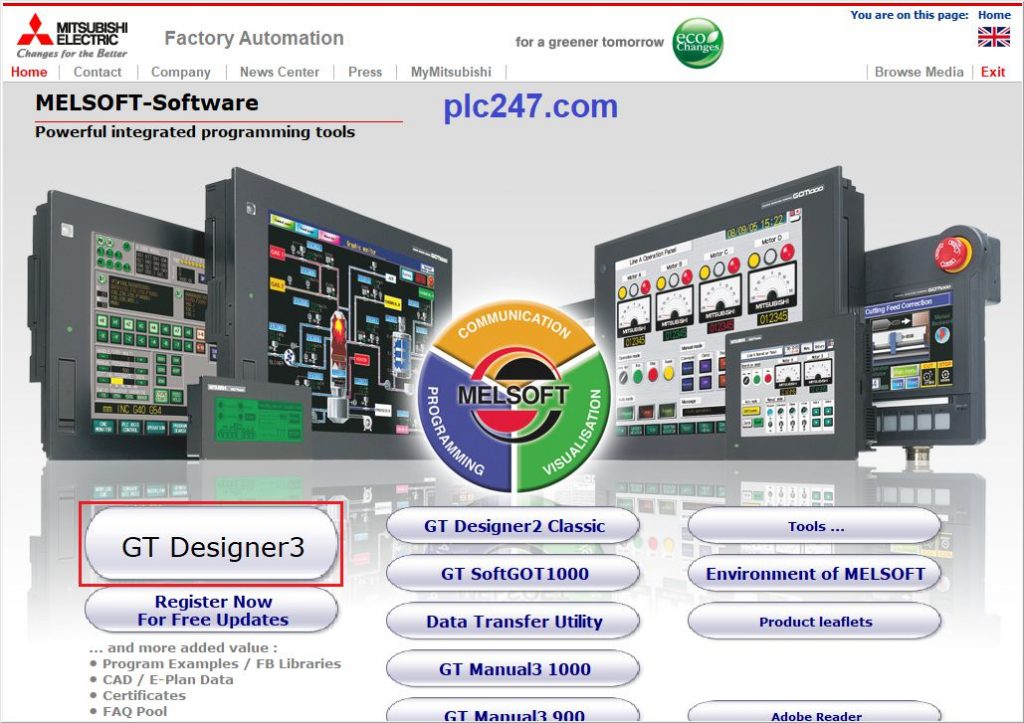Click the Mitsubishi Electric logo

pyautogui.click(x=72, y=37)
